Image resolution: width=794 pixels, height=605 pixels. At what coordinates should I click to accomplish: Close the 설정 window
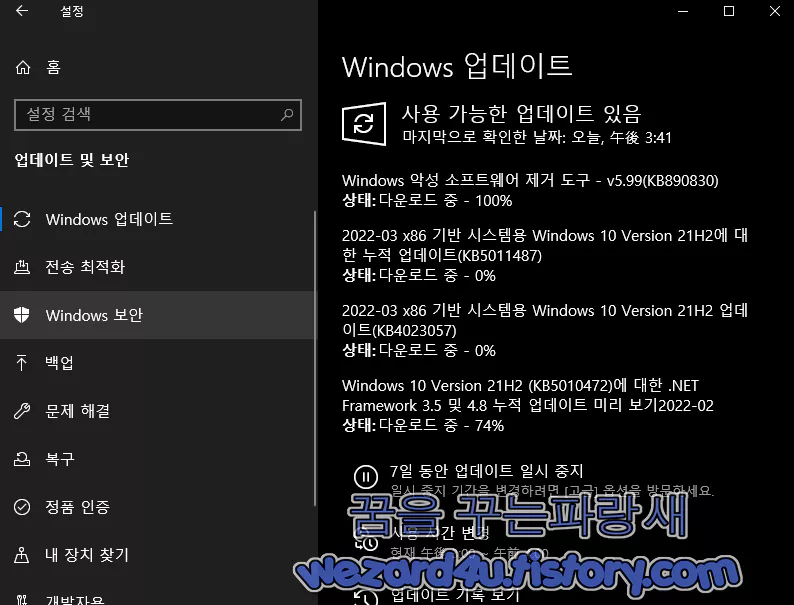774,11
